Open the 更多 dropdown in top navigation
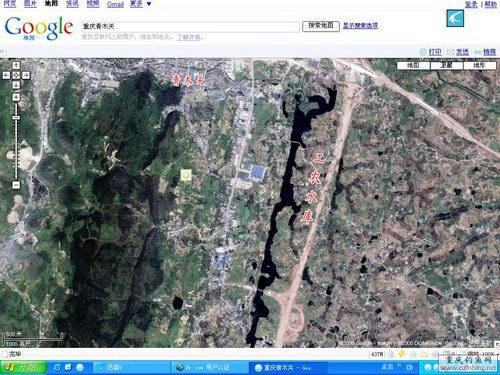Image resolution: width=500 pixels, height=375 pixels. [x=140, y=4]
